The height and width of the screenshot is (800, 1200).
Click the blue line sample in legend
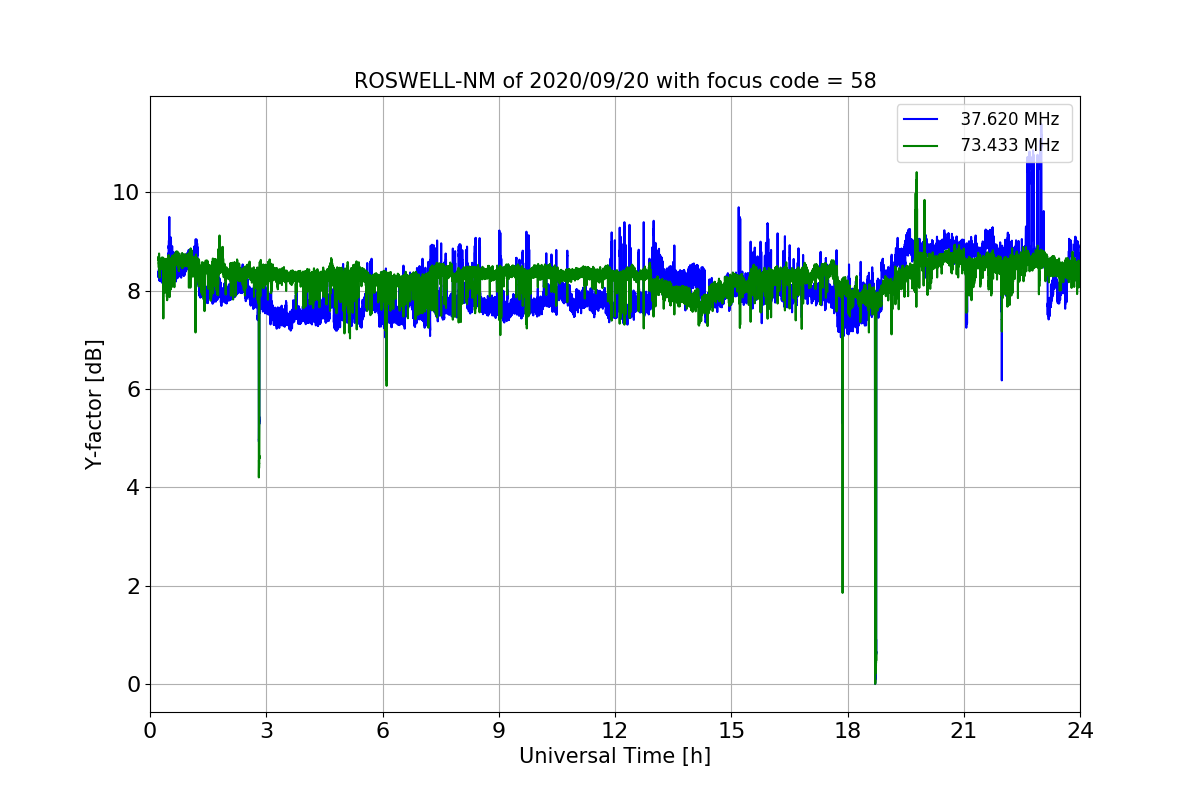pos(921,120)
